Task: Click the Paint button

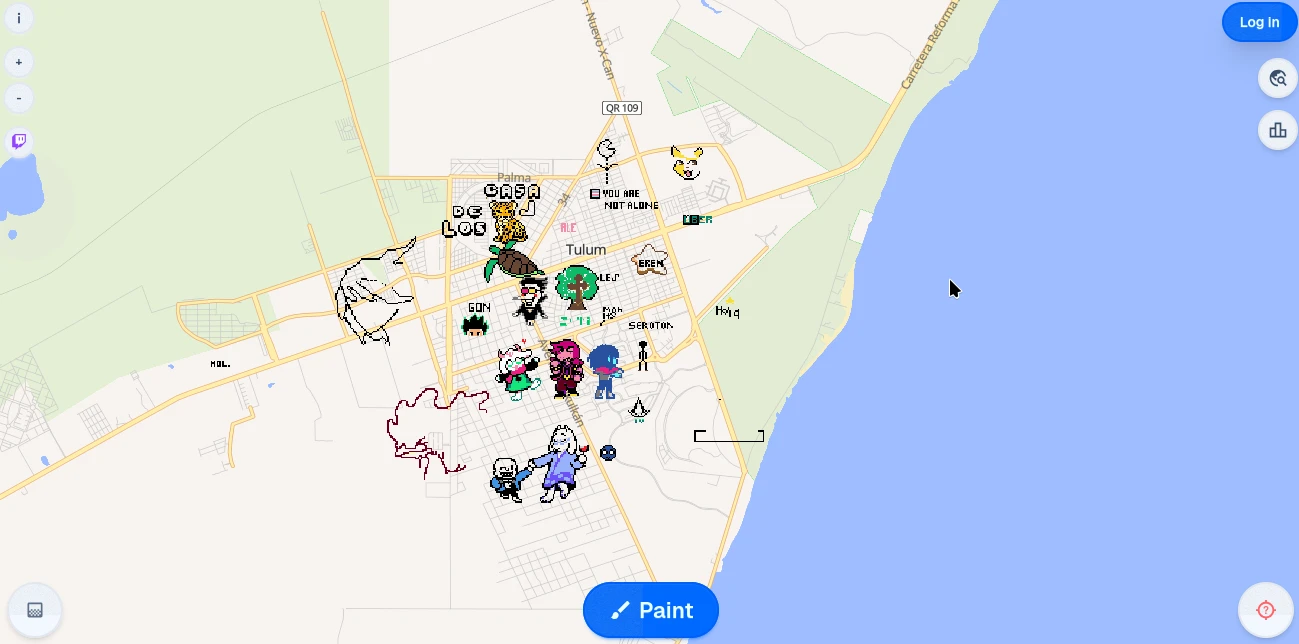Action: (x=651, y=610)
